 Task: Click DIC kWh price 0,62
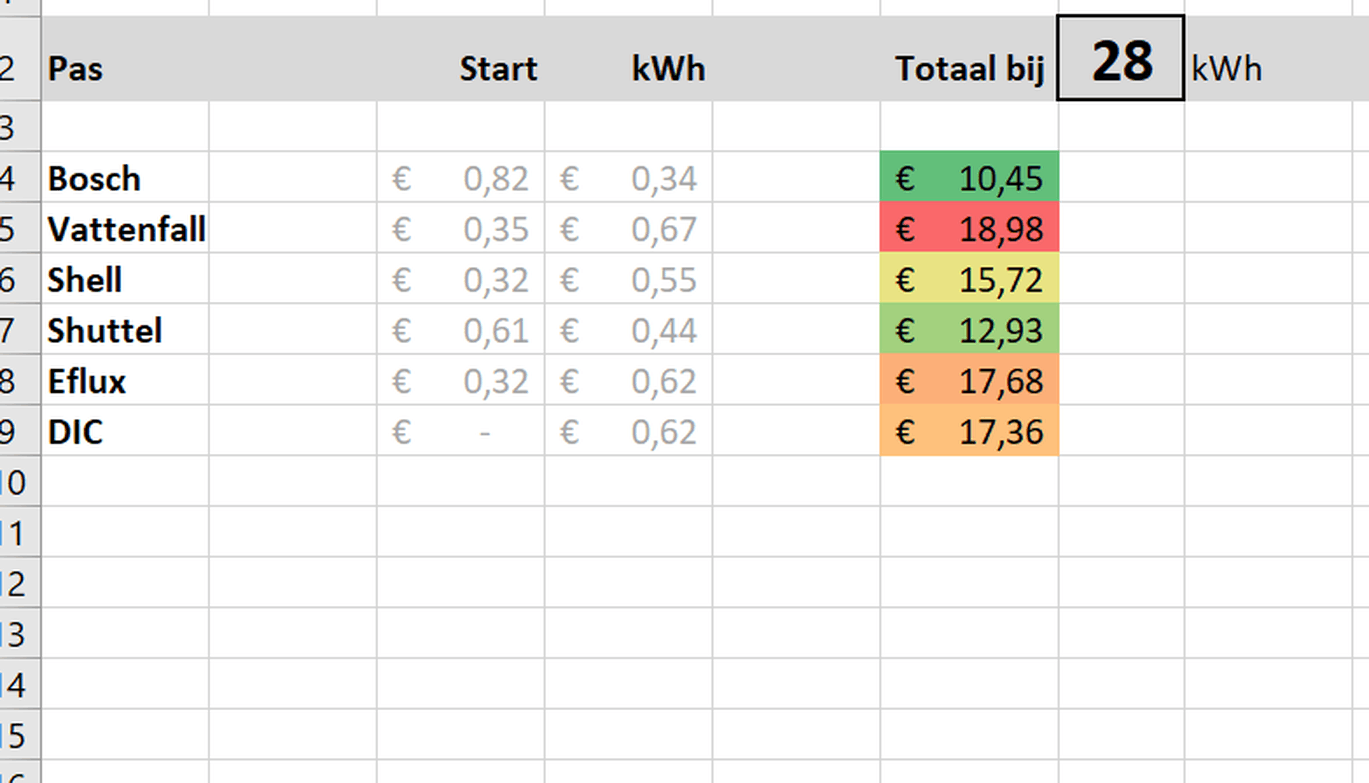629,431
